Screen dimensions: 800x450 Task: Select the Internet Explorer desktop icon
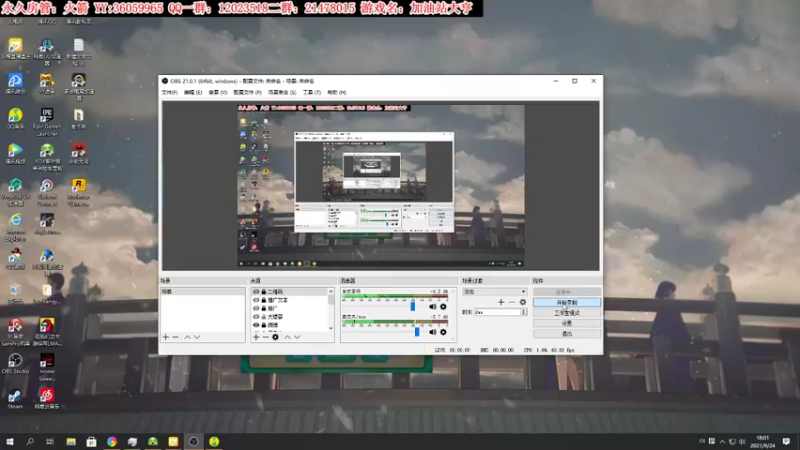point(15,228)
